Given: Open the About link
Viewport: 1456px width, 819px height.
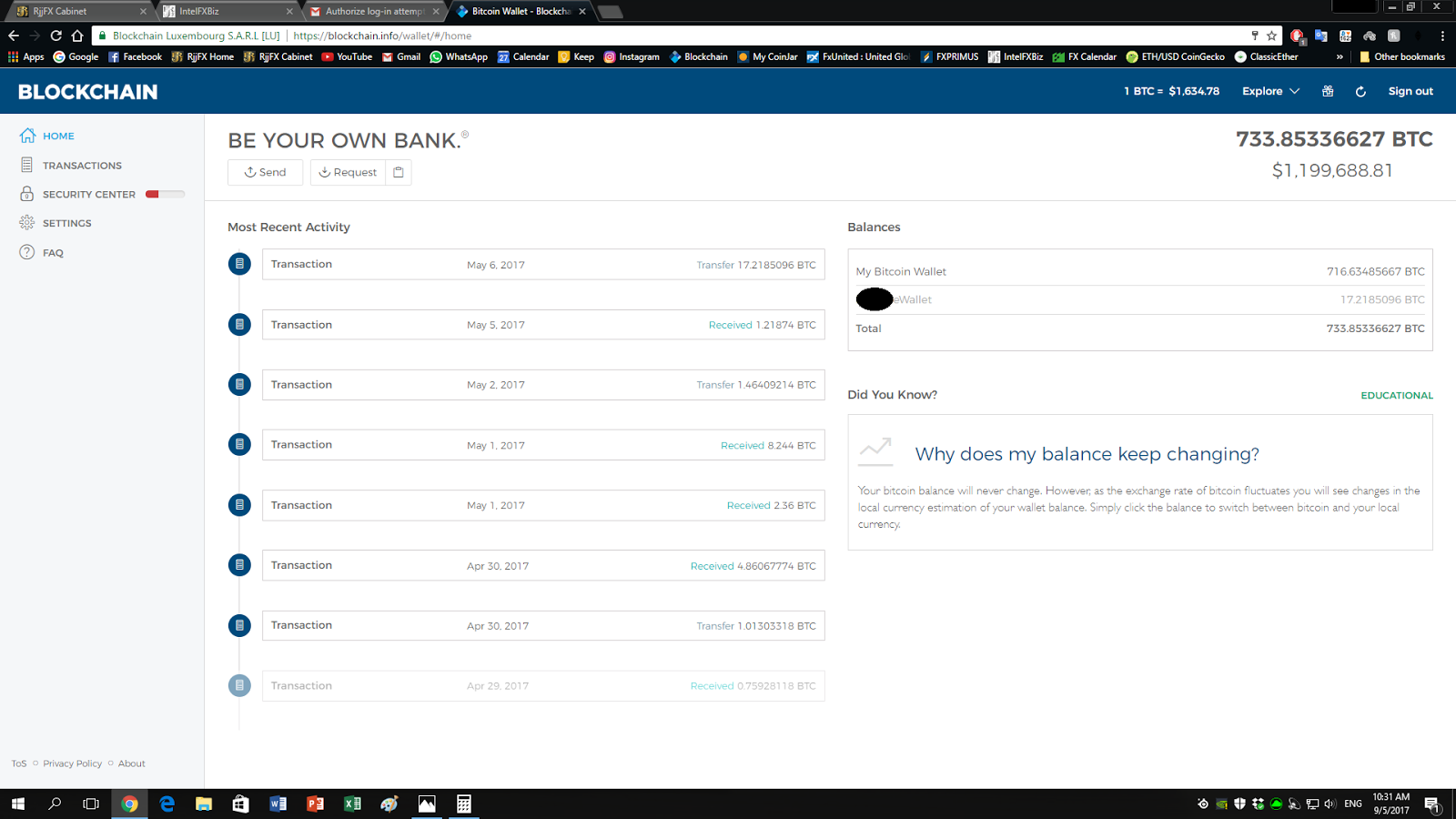Looking at the screenshot, I should (x=132, y=763).
